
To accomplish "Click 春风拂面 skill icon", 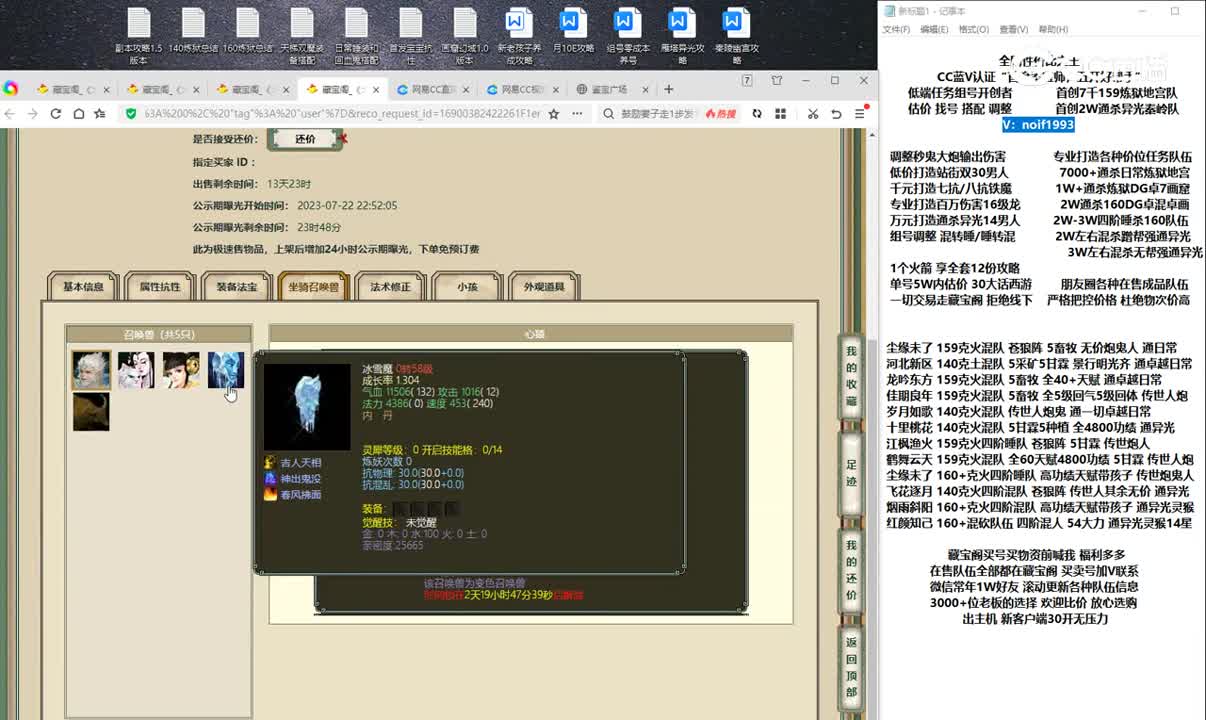I will point(270,495).
